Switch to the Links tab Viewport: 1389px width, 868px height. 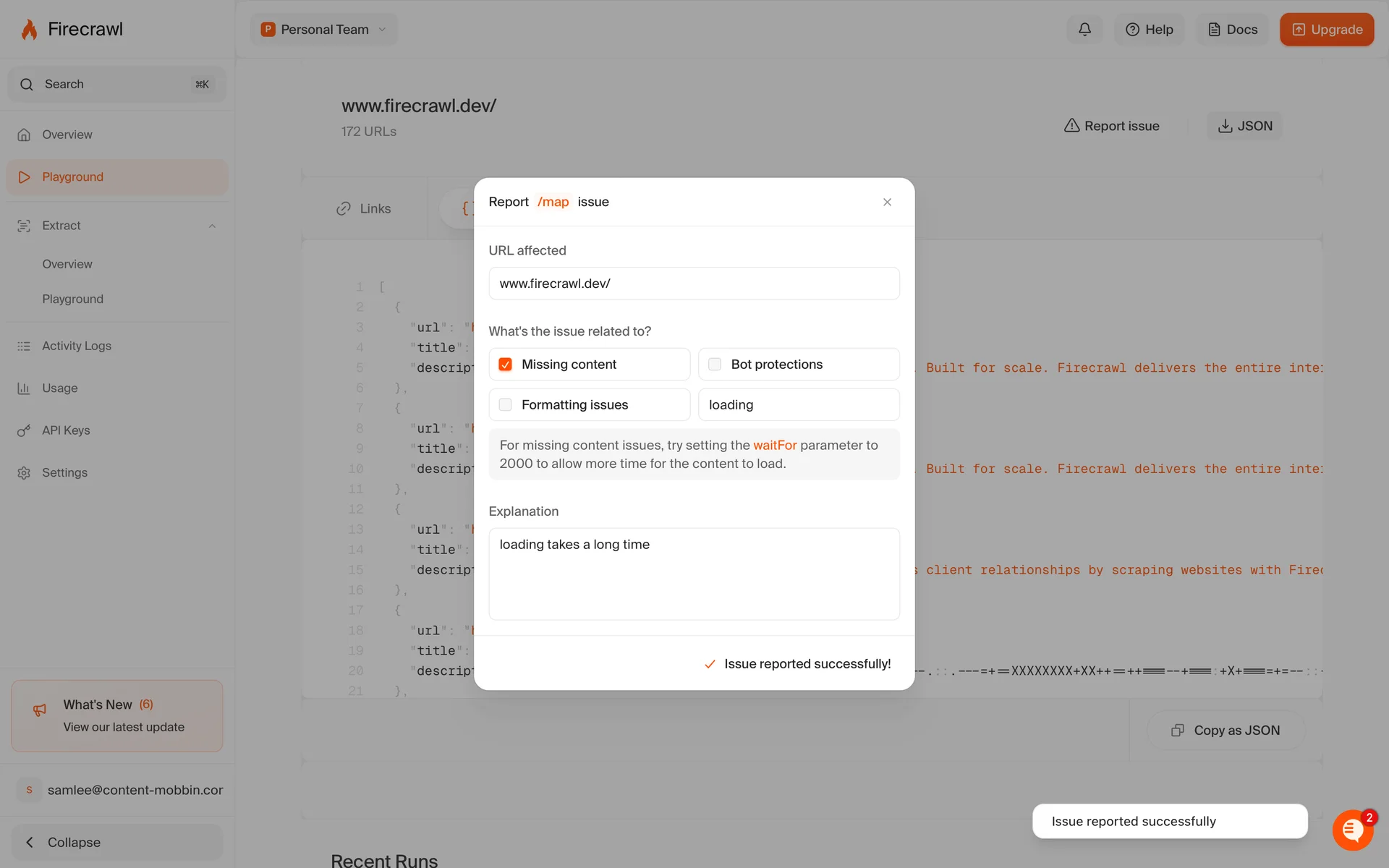click(x=364, y=209)
